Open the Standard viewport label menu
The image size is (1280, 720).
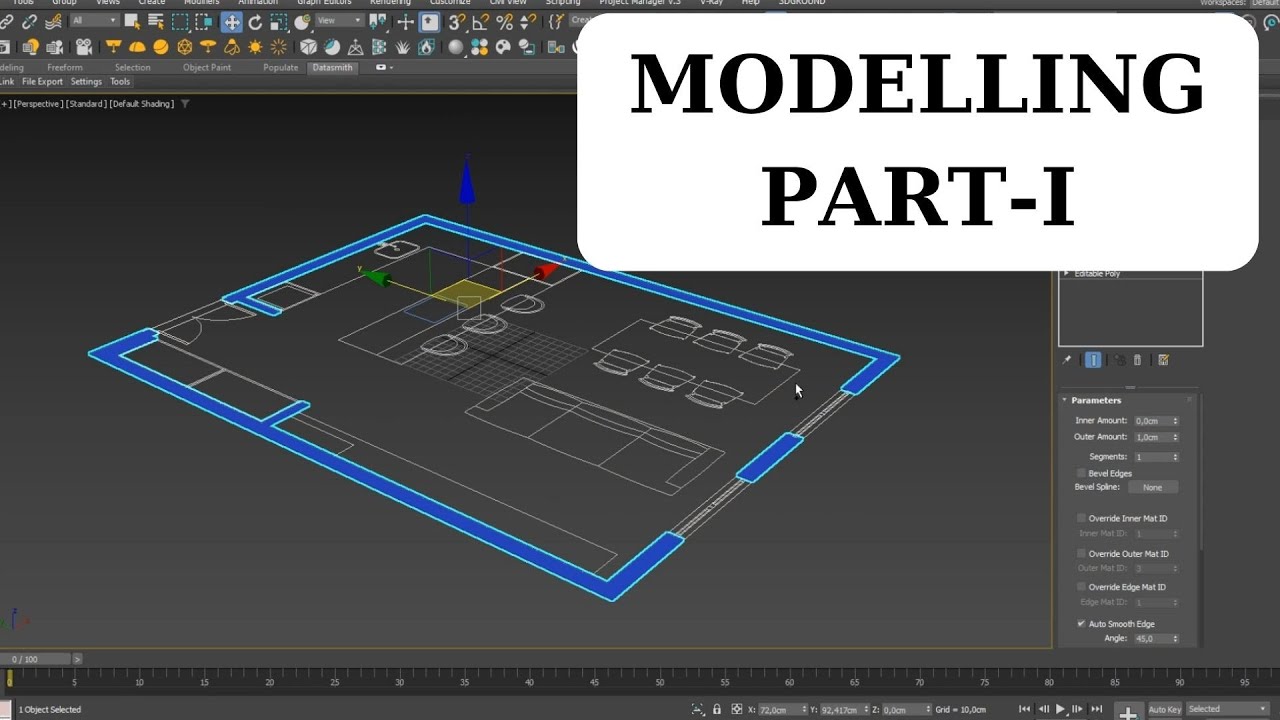point(87,104)
